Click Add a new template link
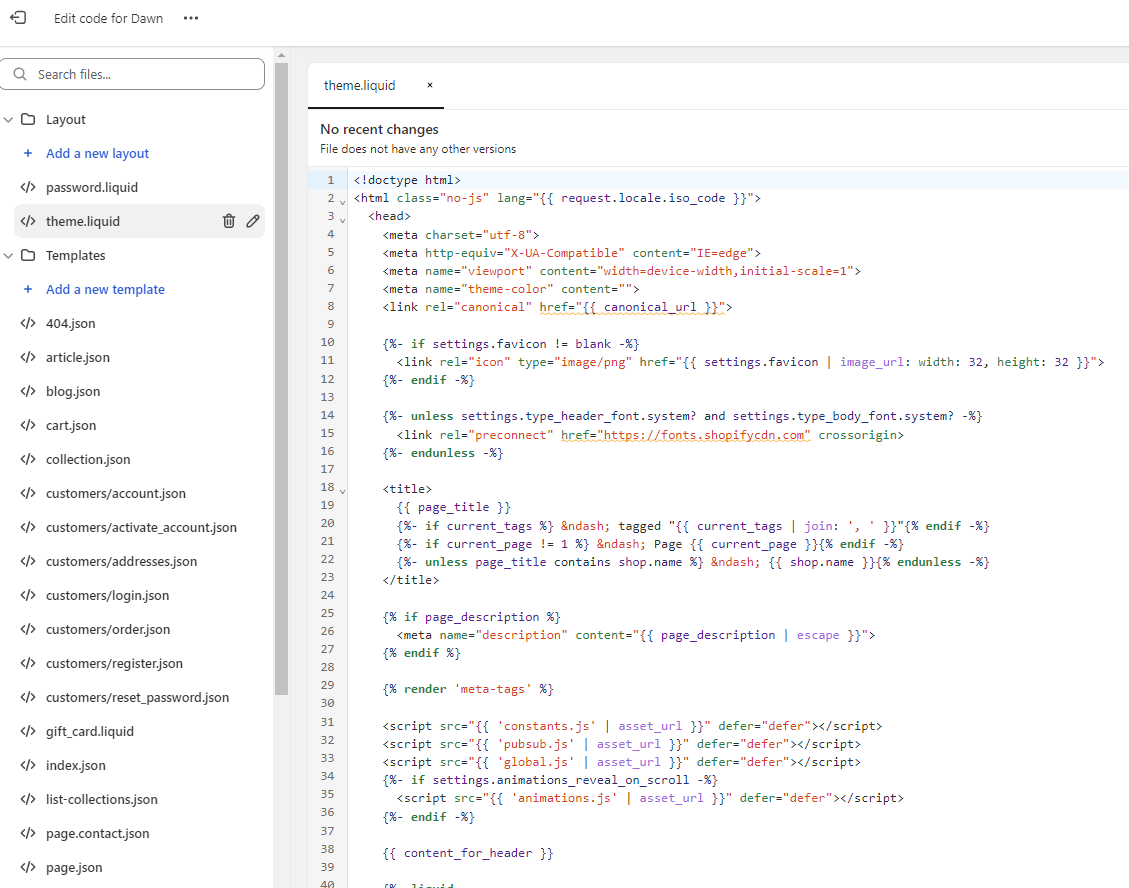The image size is (1129, 888). tap(105, 289)
